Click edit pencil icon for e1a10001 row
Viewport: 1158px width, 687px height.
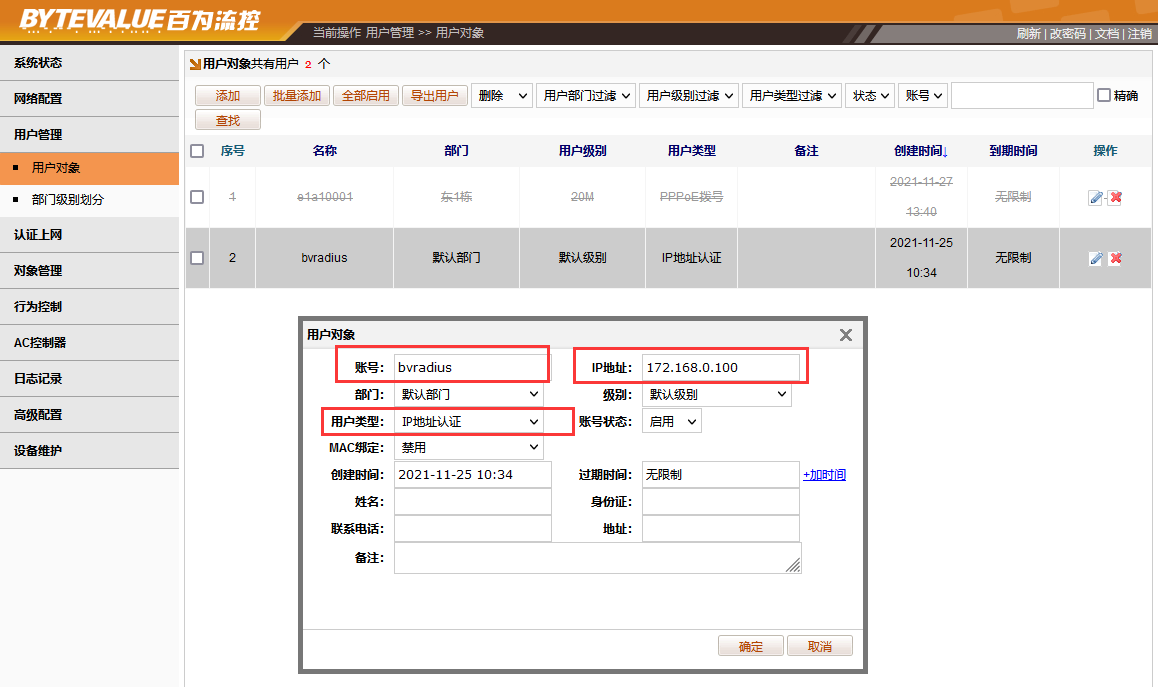point(1096,197)
